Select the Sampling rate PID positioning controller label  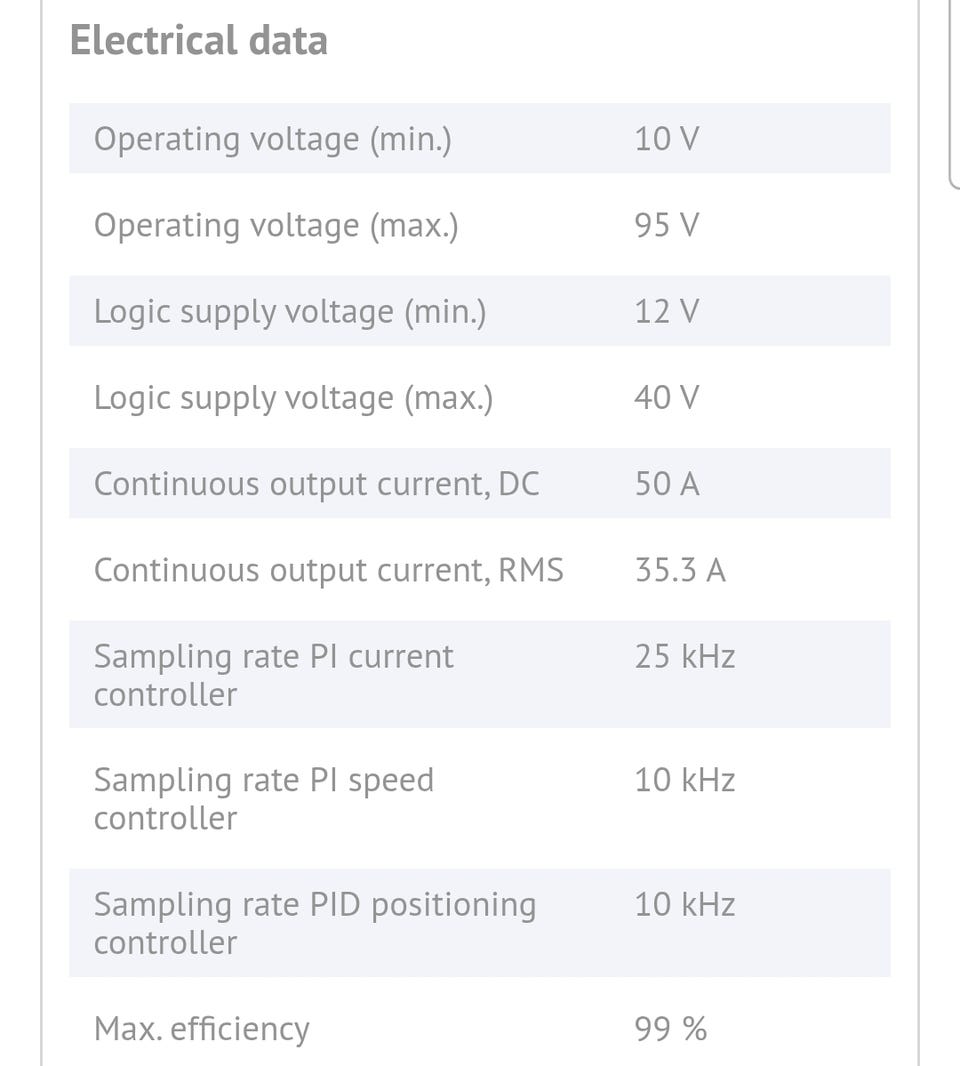pyautogui.click(x=314, y=923)
